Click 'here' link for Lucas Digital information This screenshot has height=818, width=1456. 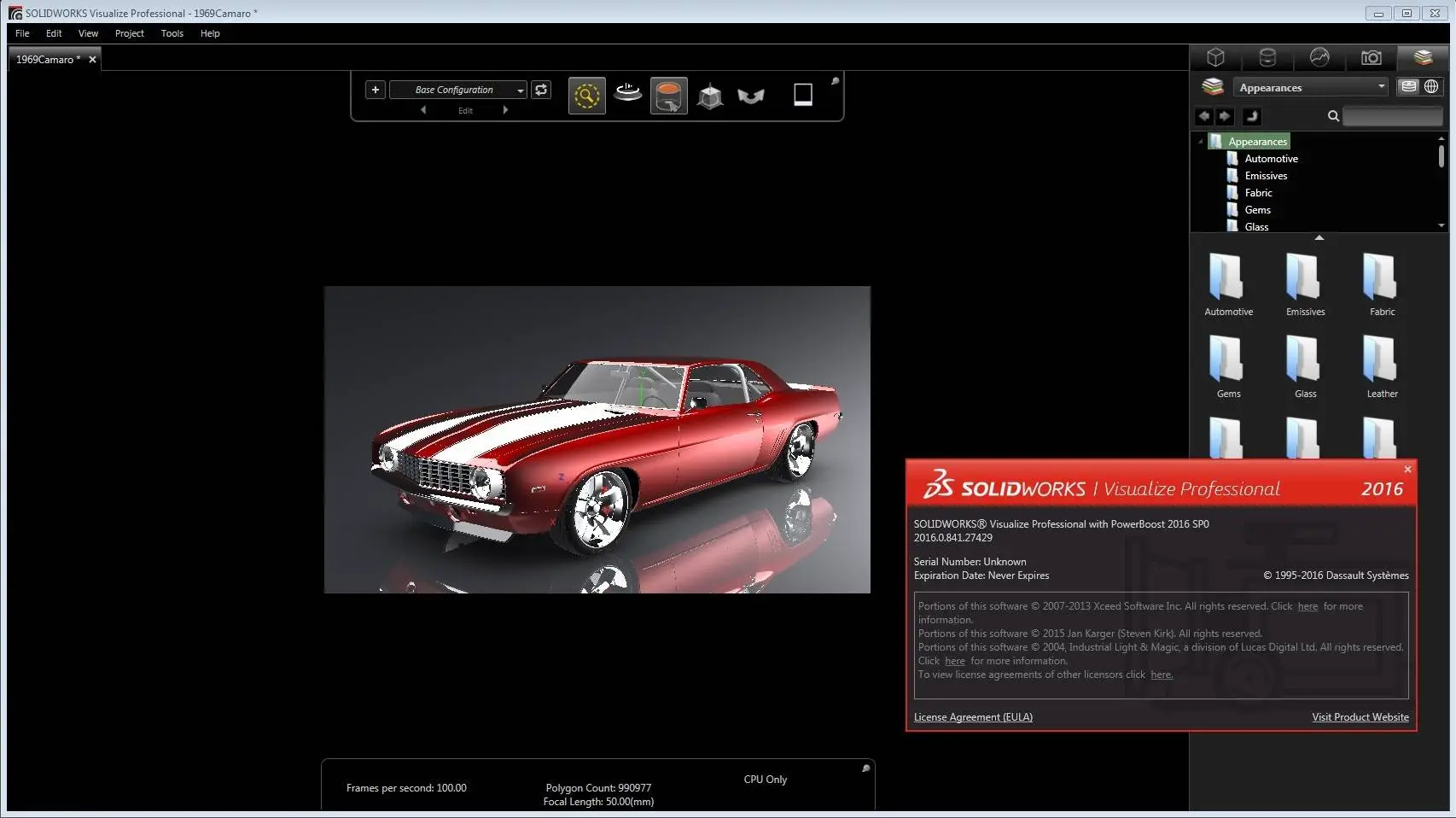(955, 661)
